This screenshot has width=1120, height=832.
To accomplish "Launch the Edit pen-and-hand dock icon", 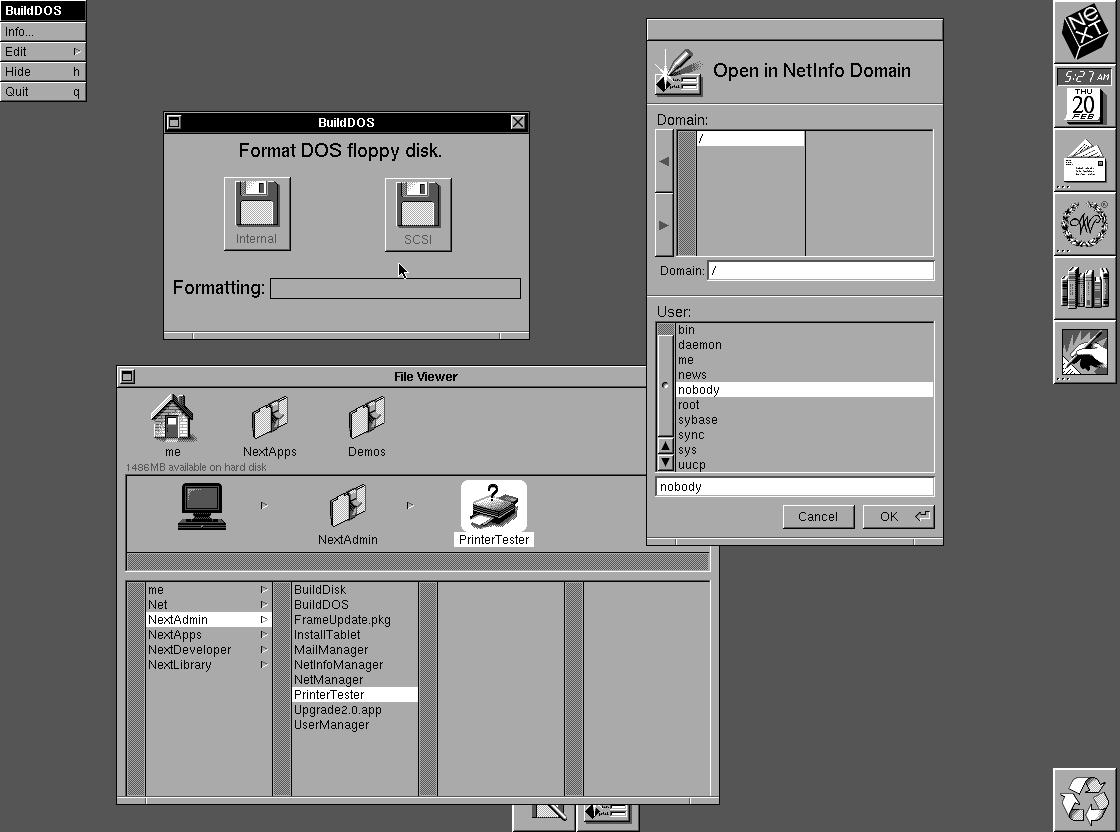I will [1084, 351].
